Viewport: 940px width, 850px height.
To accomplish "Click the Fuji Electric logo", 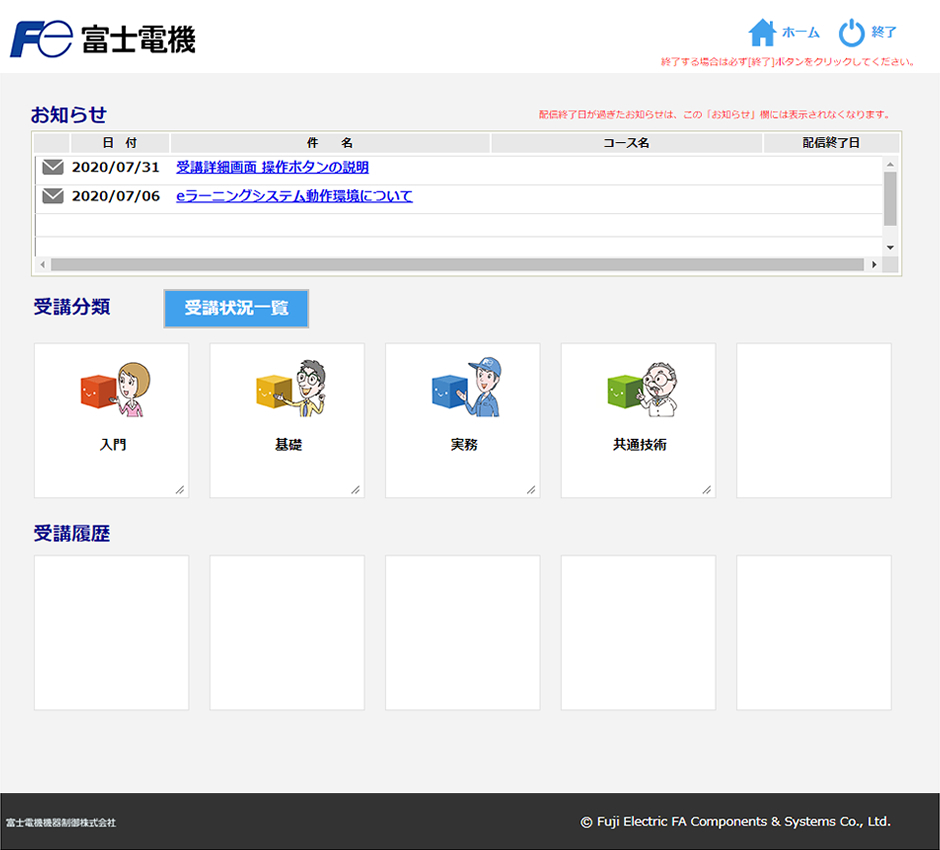I will [x=103, y=39].
